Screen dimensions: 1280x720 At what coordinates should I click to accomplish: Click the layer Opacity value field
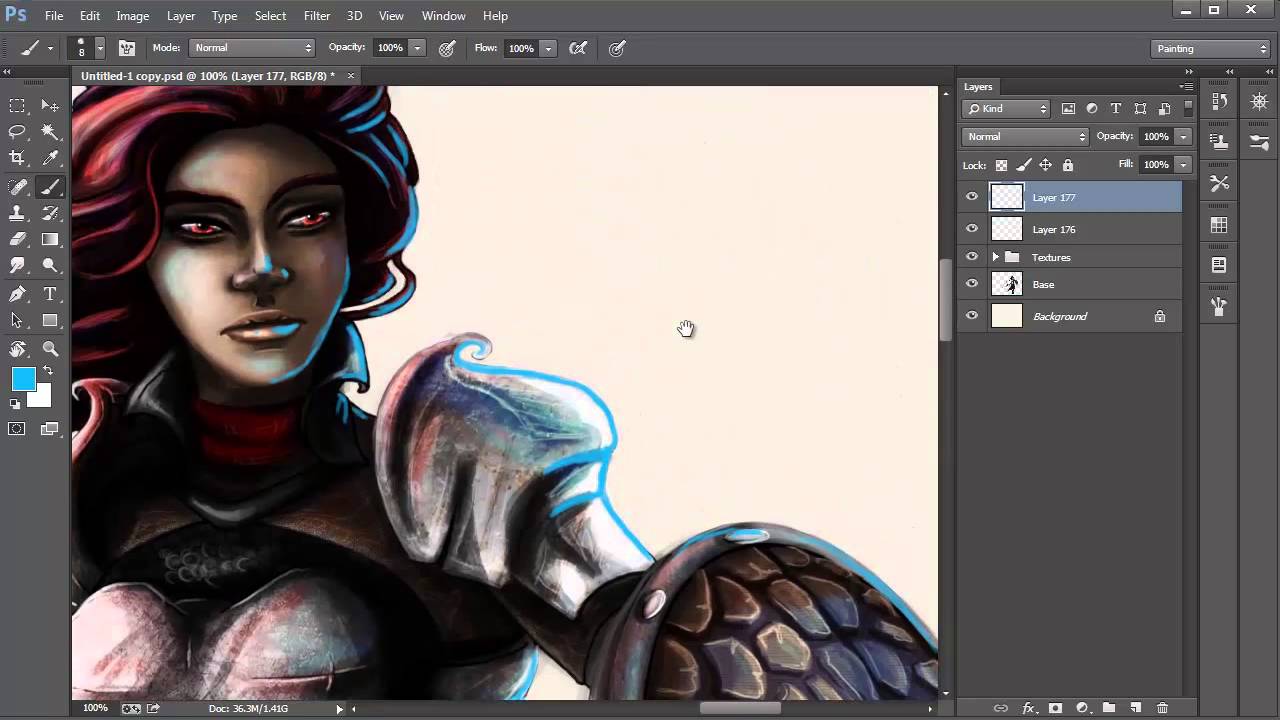coord(1155,136)
